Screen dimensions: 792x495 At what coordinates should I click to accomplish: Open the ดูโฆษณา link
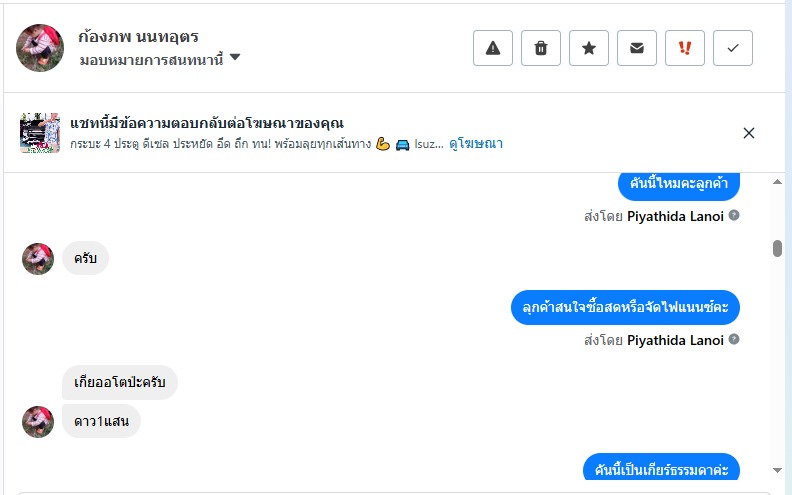[476, 144]
